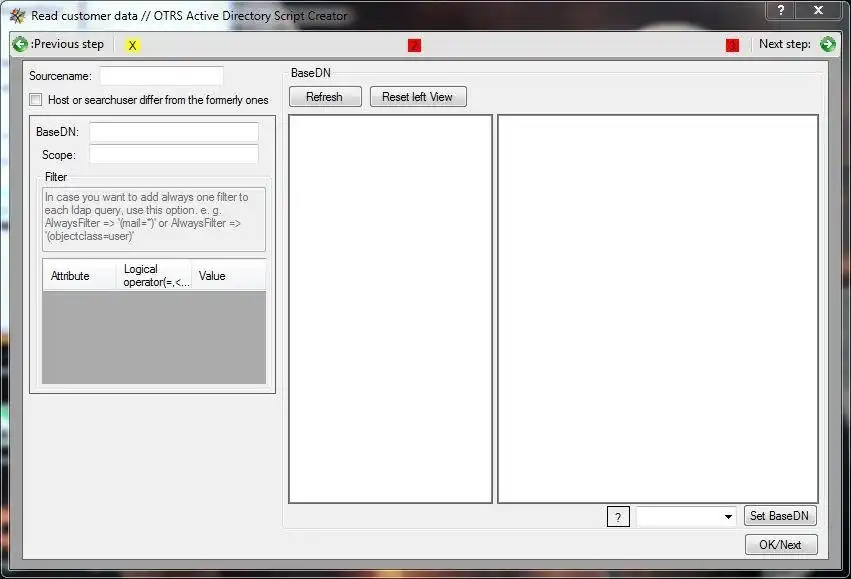Click the red step indicator beside Next step
This screenshot has height=579, width=851.
pos(732,46)
